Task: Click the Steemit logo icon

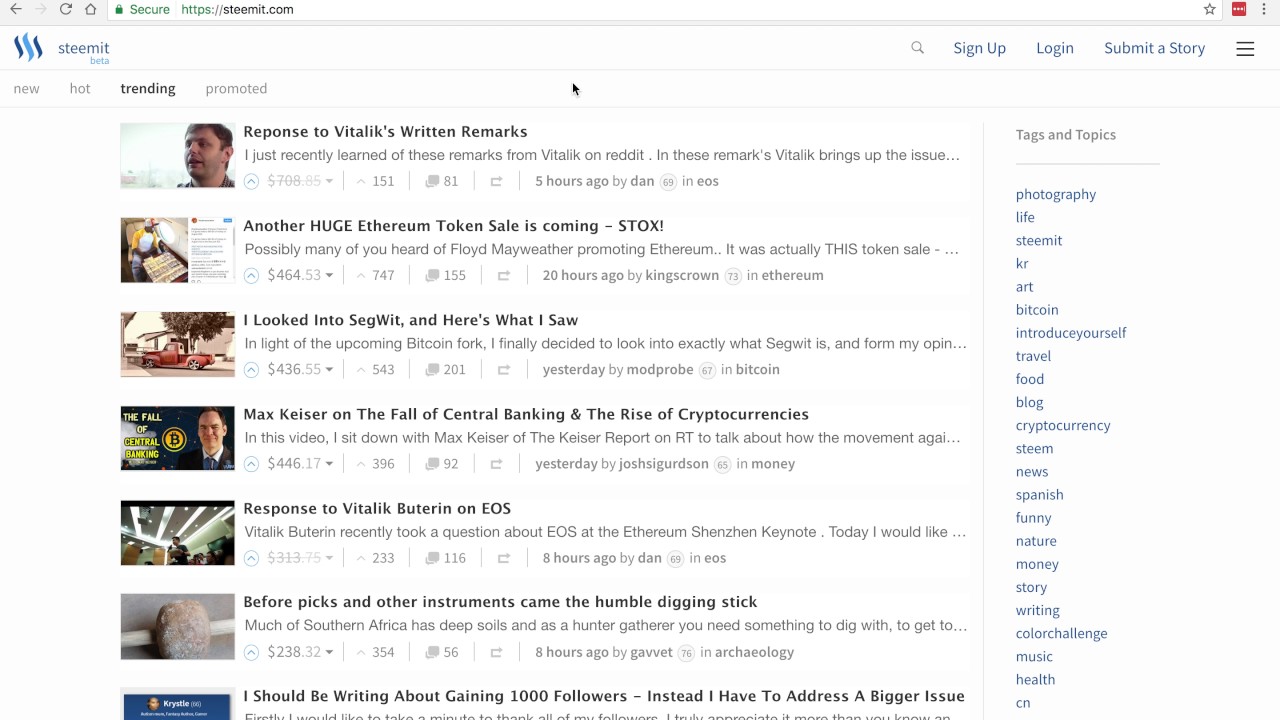Action: (x=28, y=48)
